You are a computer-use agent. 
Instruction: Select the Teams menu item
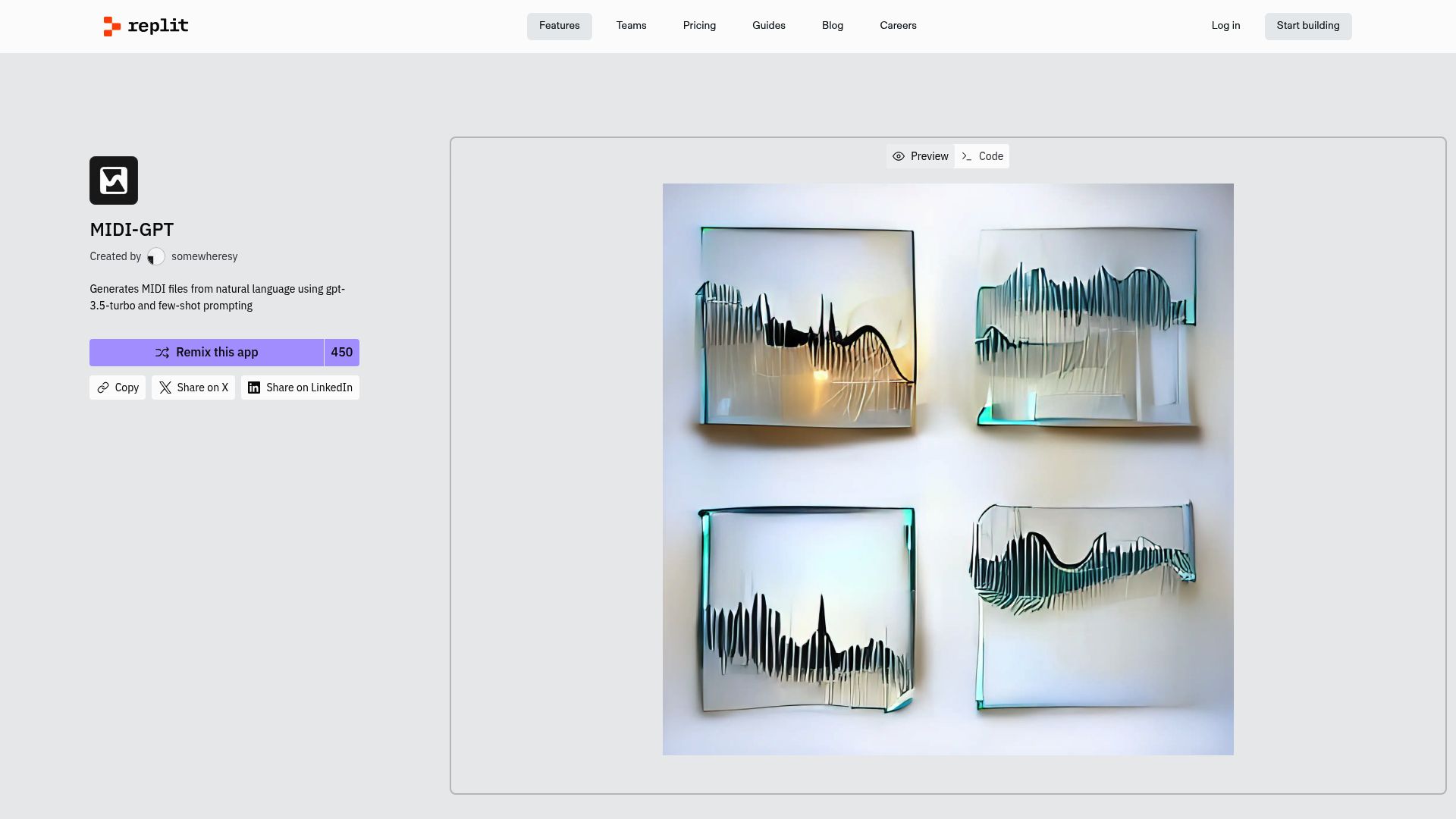click(x=631, y=25)
